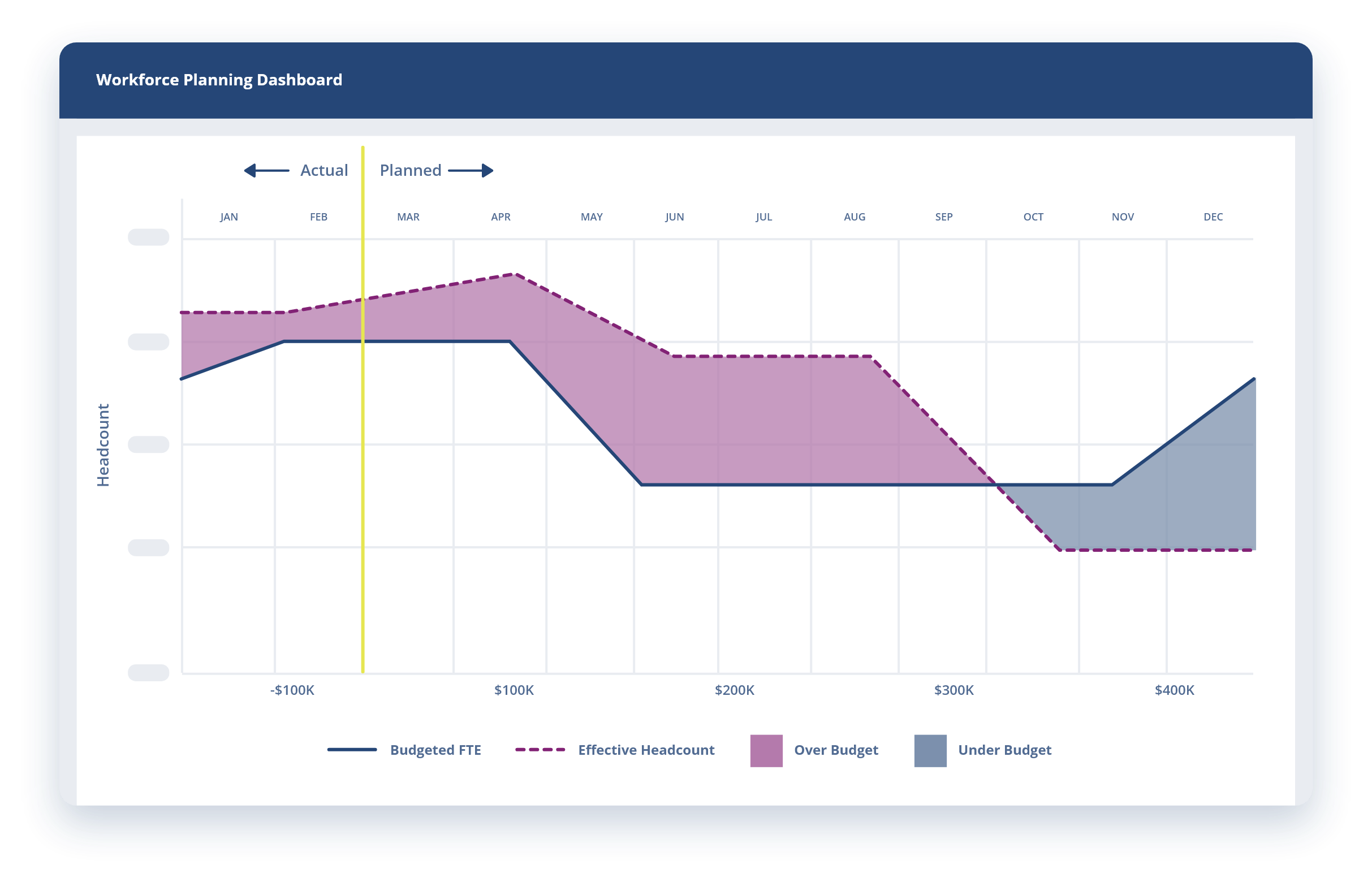
Task: Click the Planned label
Action: pos(410,170)
